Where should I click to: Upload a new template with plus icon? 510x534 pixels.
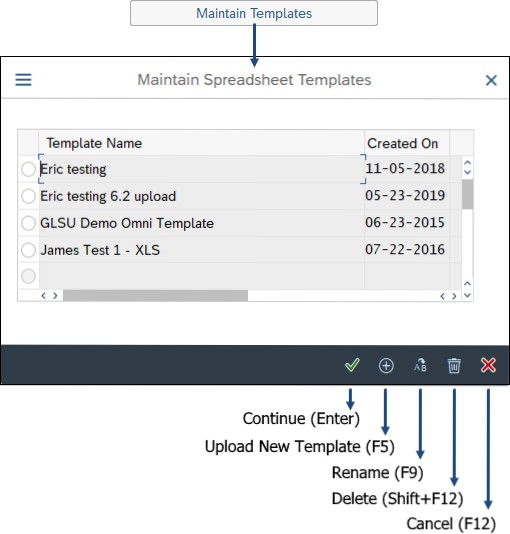point(386,365)
